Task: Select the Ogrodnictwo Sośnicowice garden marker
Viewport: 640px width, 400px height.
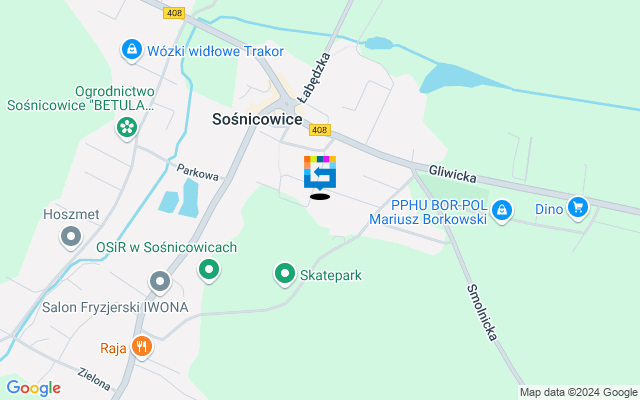Action: click(127, 129)
